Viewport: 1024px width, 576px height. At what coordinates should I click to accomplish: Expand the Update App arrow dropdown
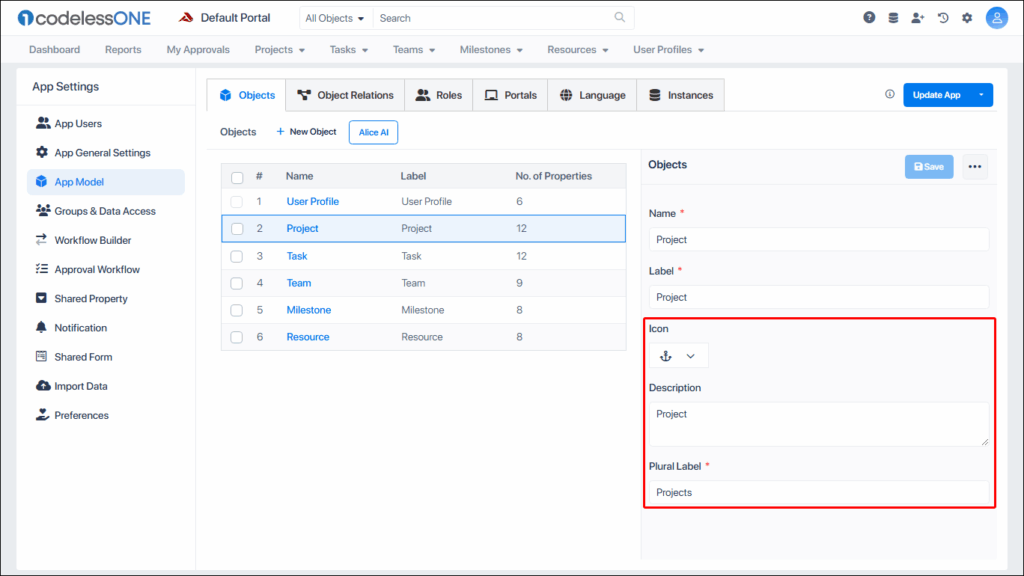(981, 95)
